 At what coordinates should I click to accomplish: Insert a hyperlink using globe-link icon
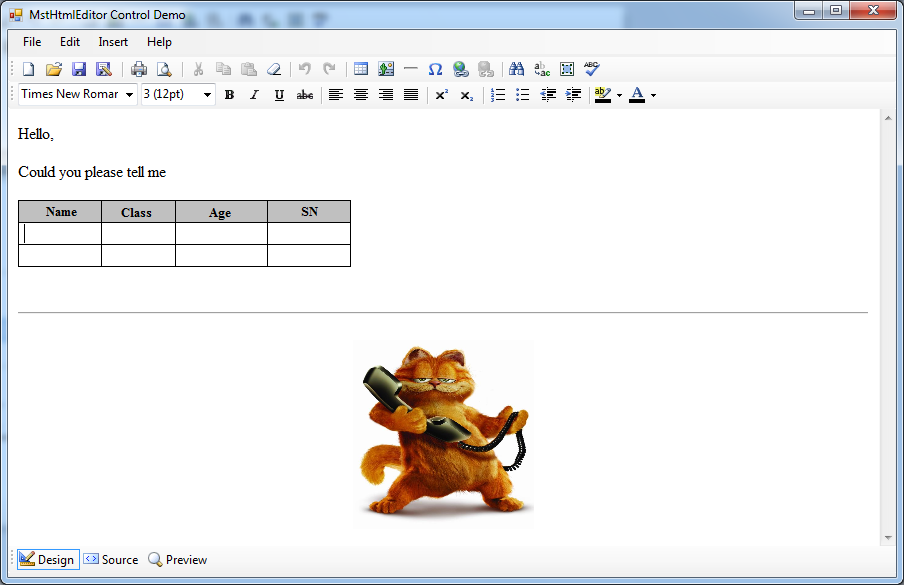point(461,69)
